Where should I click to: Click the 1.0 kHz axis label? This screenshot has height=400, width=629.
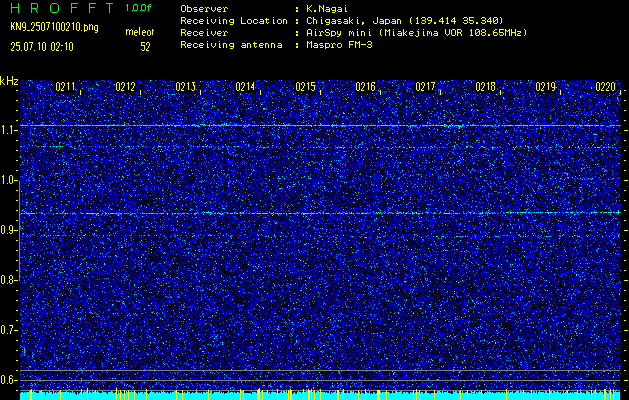(x=8, y=181)
